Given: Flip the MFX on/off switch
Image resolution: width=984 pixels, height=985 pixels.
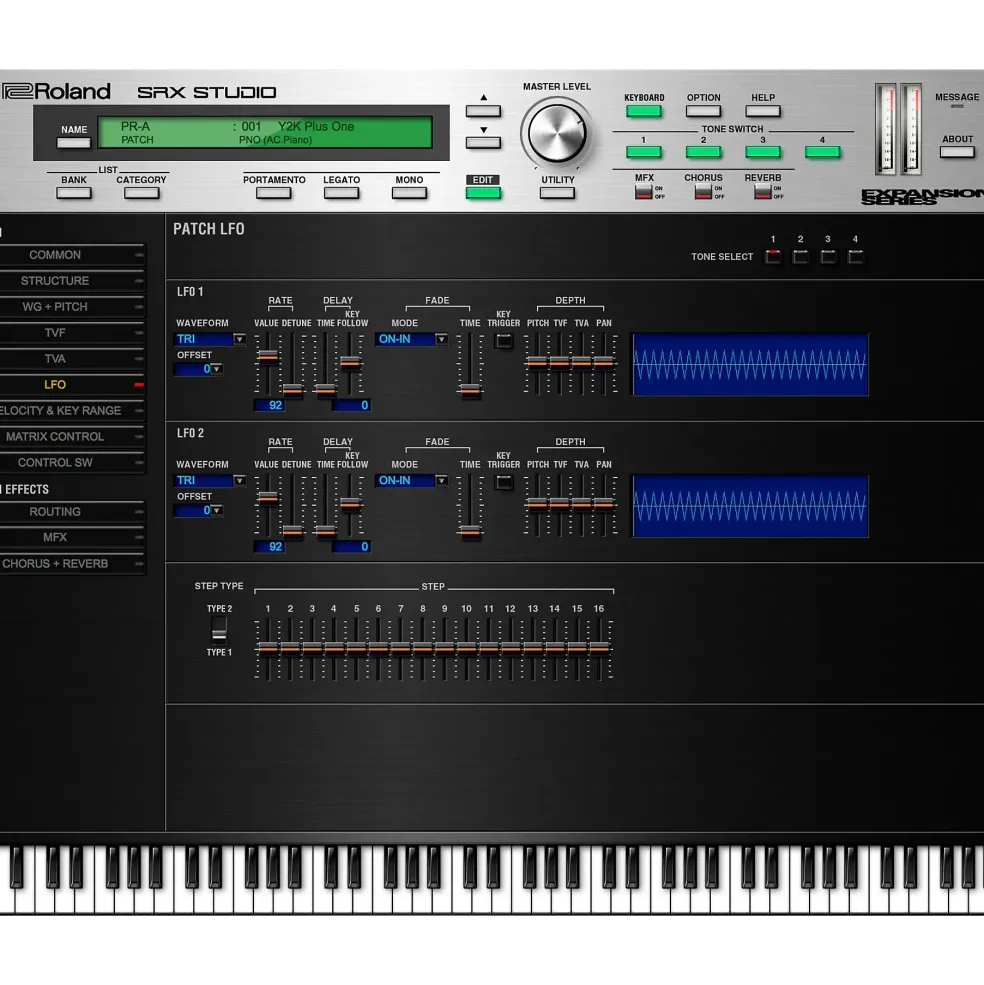Looking at the screenshot, I should [x=643, y=192].
